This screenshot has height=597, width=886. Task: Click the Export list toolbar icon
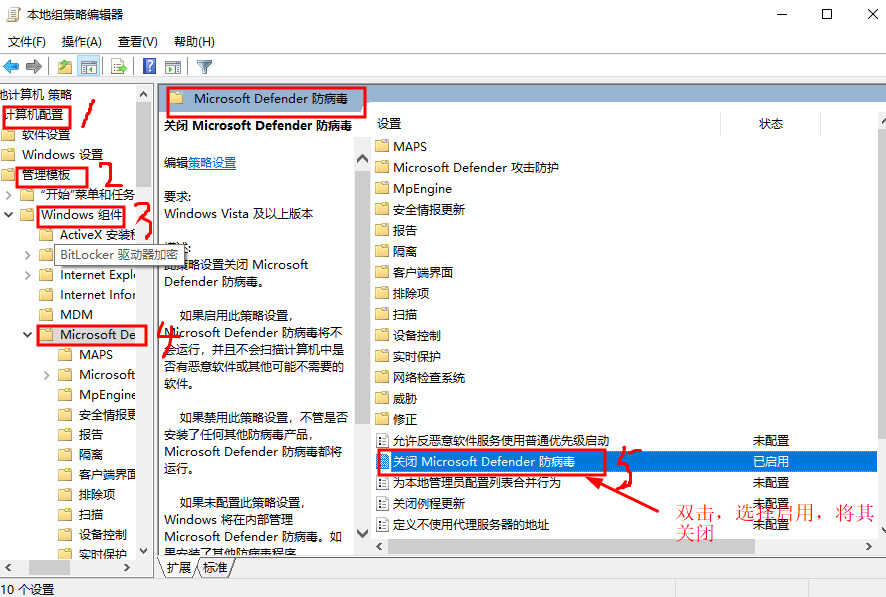[x=119, y=67]
